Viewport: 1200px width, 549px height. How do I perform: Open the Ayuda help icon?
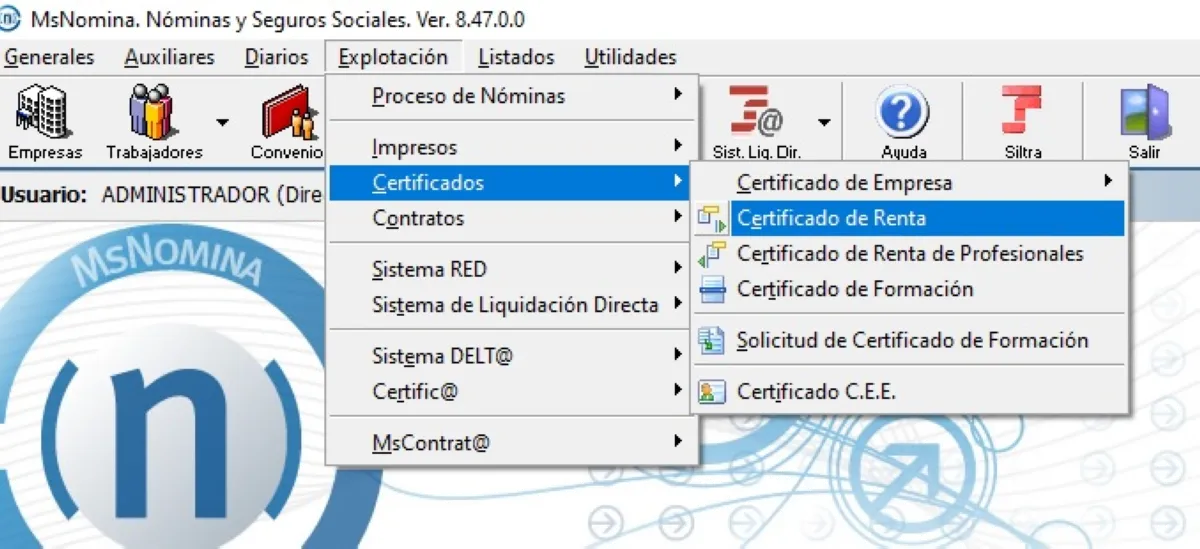[x=903, y=122]
